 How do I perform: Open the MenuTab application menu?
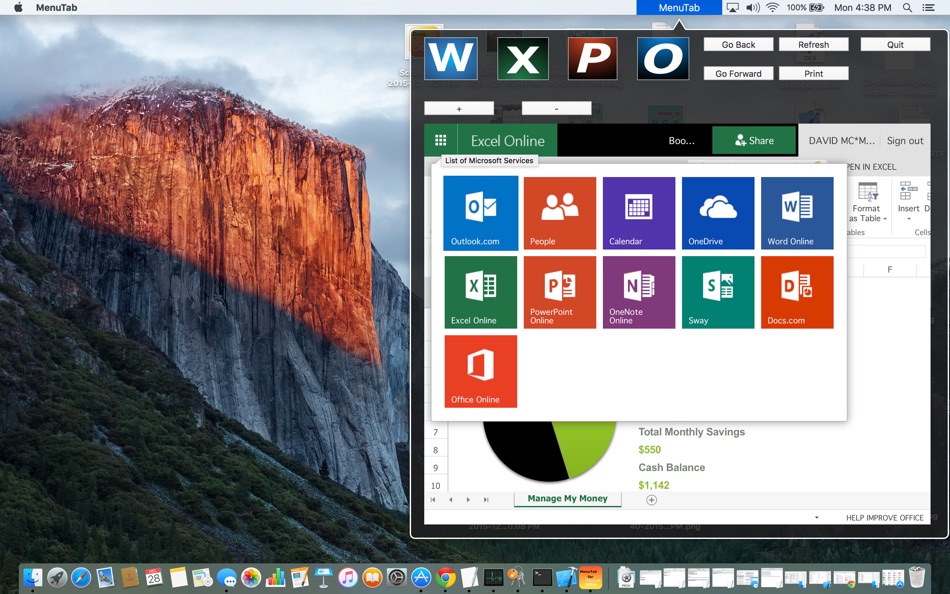(x=56, y=7)
